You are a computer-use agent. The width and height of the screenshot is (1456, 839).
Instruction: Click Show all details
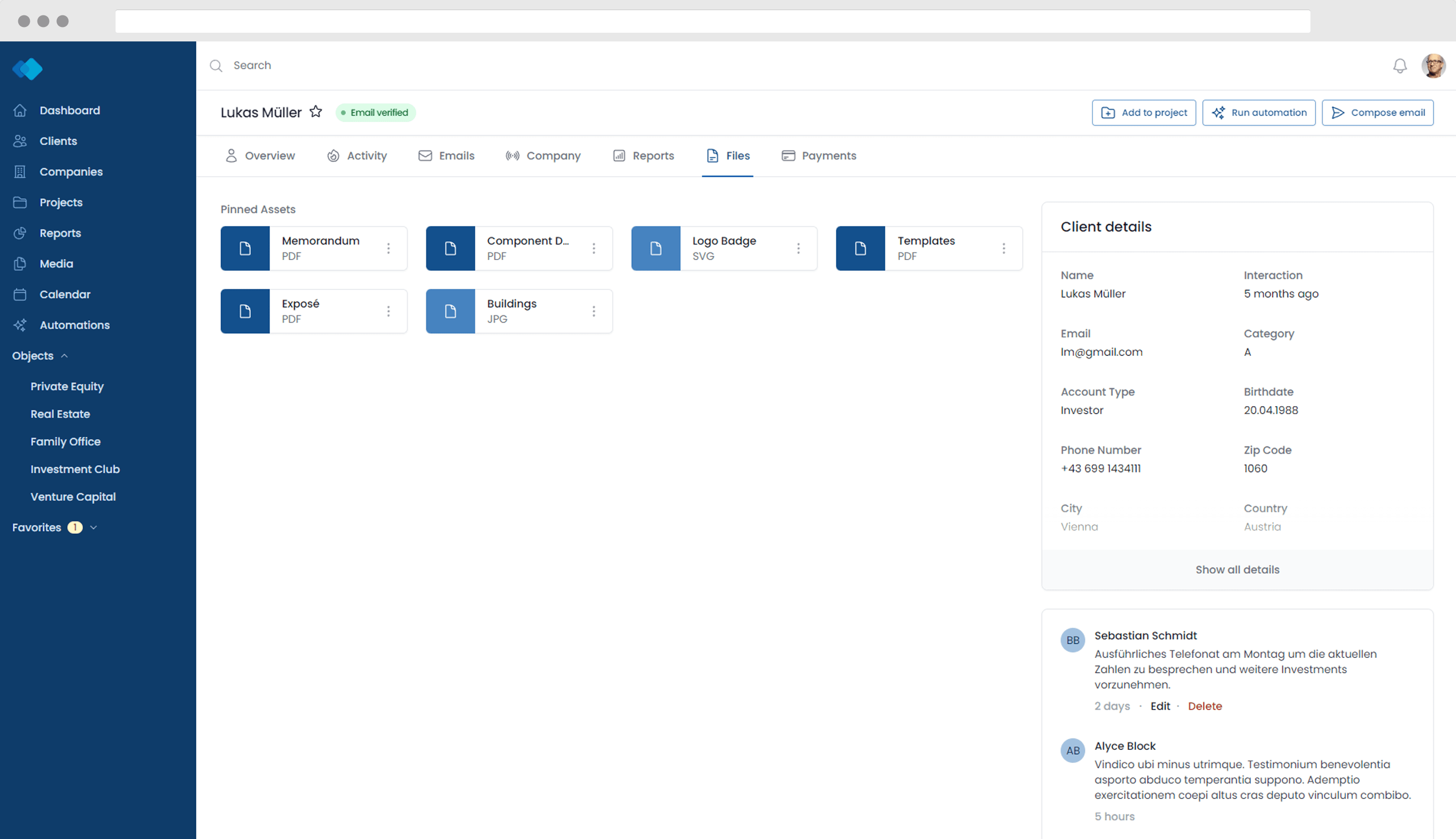coord(1237,569)
